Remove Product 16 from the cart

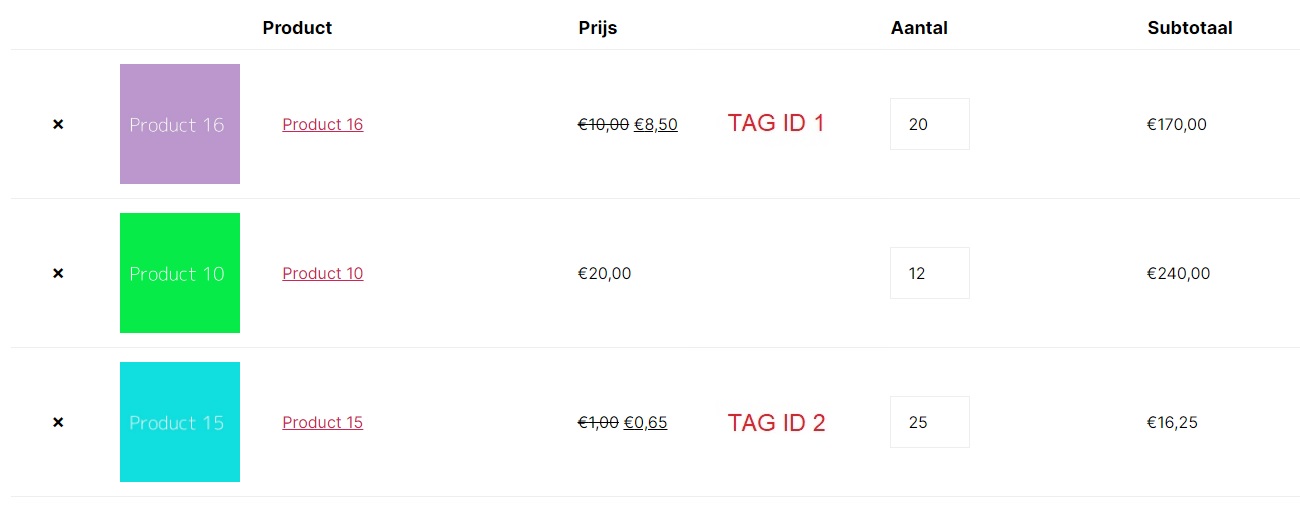click(x=58, y=124)
